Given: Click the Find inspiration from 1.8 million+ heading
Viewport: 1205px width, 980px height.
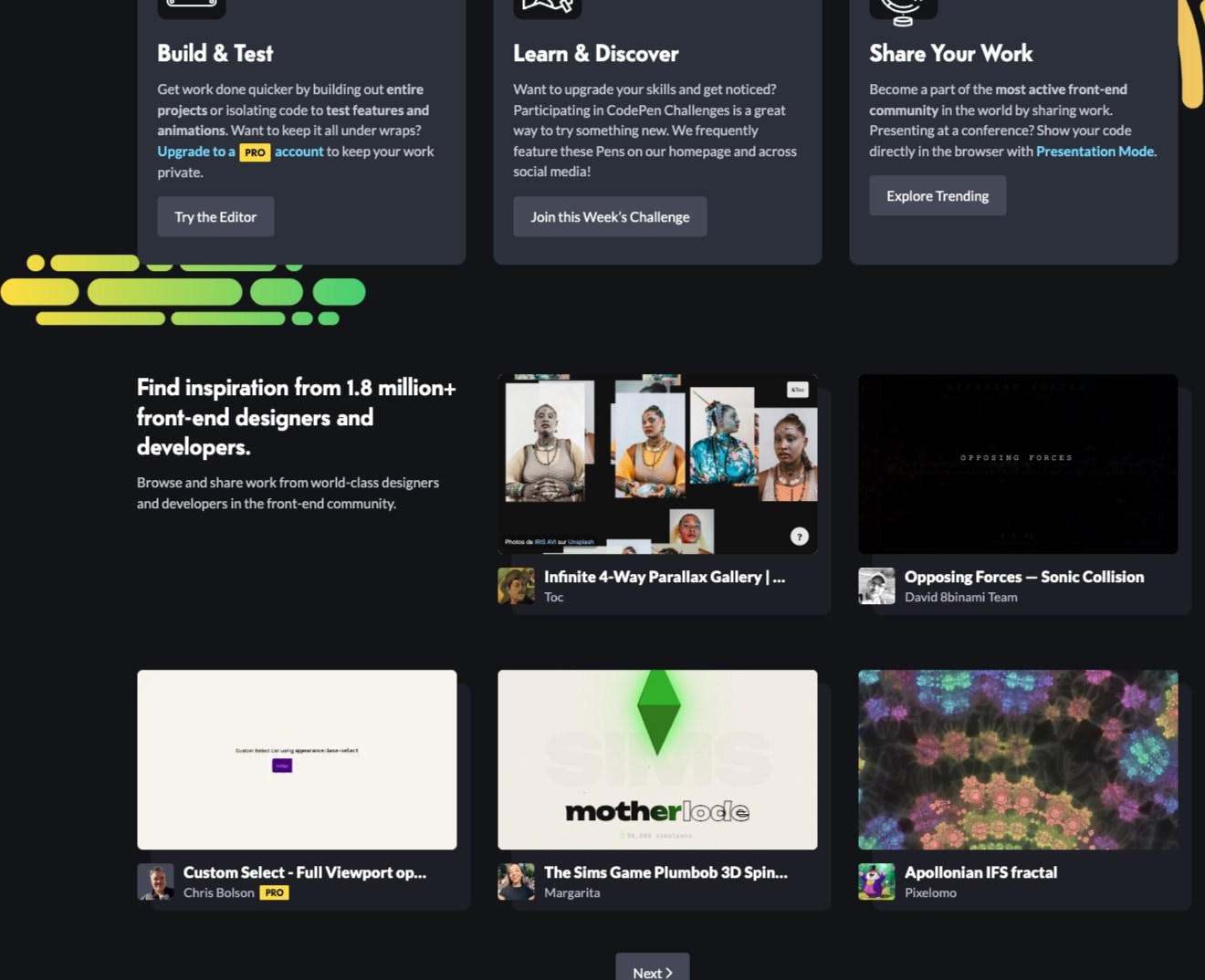Looking at the screenshot, I should pyautogui.click(x=296, y=417).
